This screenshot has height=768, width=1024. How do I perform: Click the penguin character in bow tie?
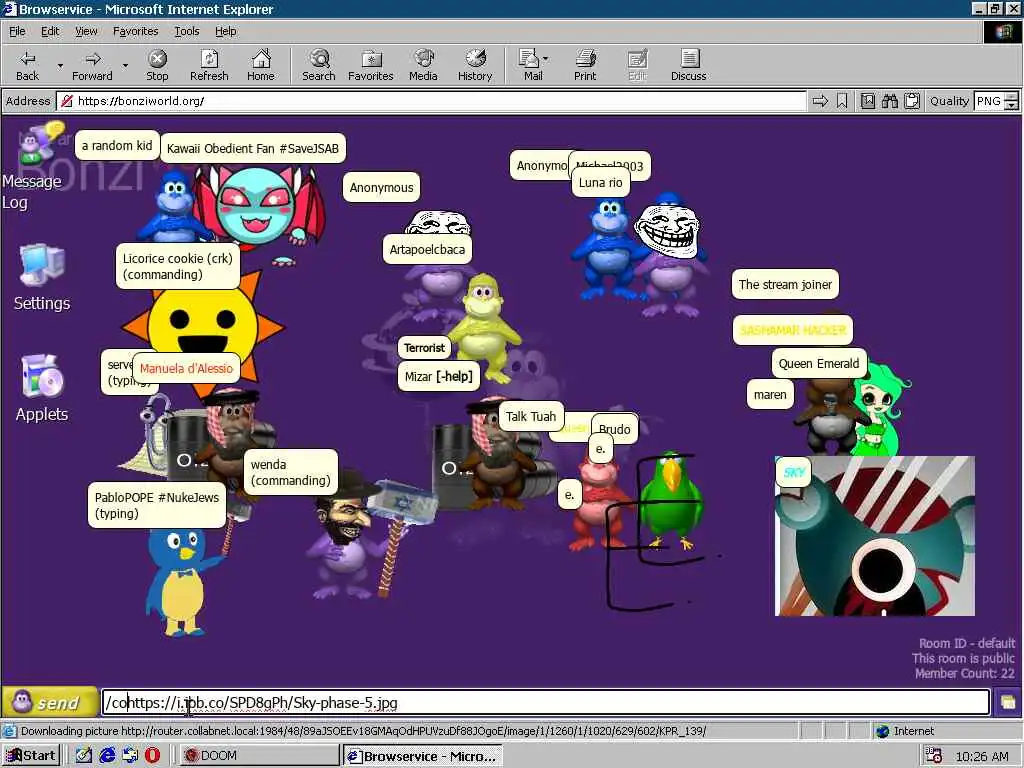[180, 578]
